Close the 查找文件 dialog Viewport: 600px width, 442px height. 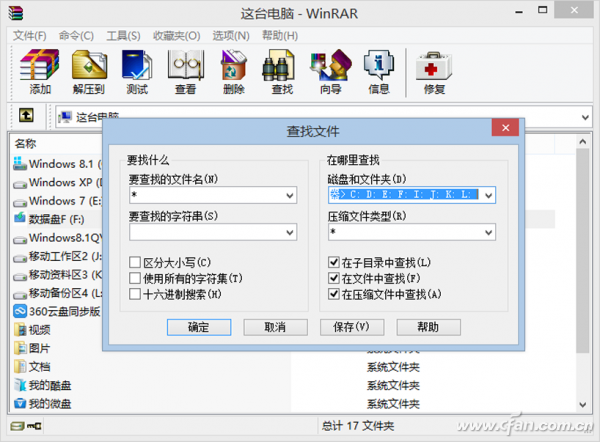click(x=505, y=127)
